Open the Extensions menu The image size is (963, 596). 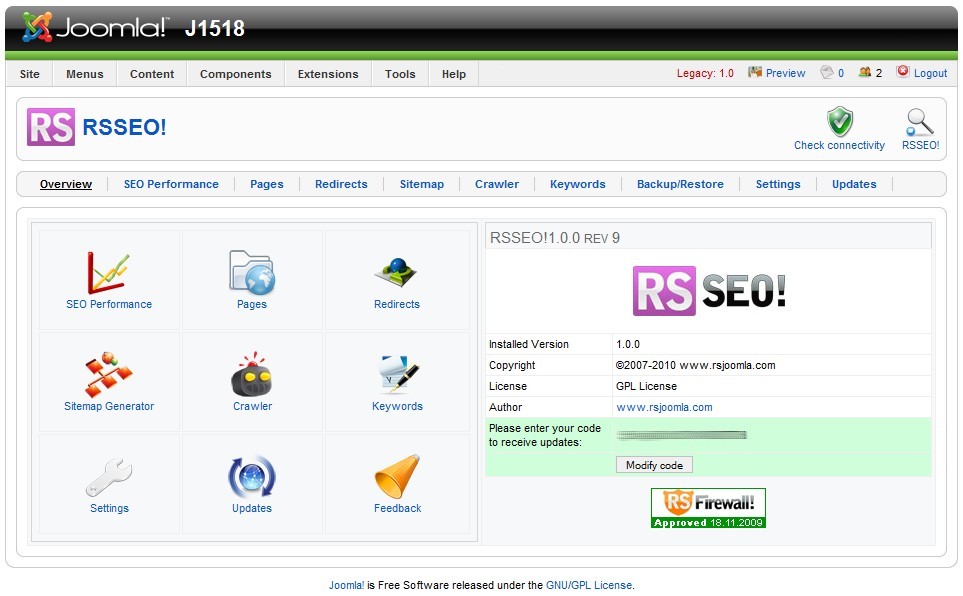pos(328,74)
